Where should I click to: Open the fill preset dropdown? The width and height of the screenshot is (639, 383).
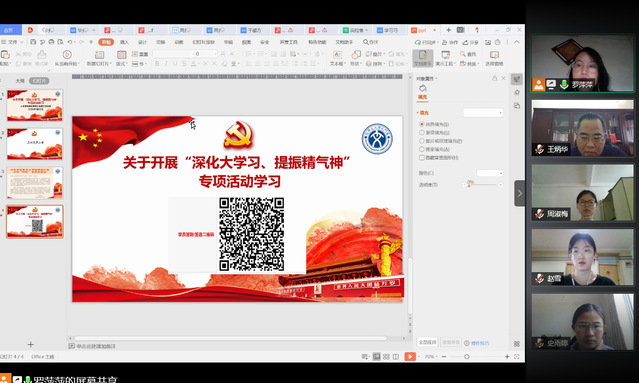[x=483, y=112]
